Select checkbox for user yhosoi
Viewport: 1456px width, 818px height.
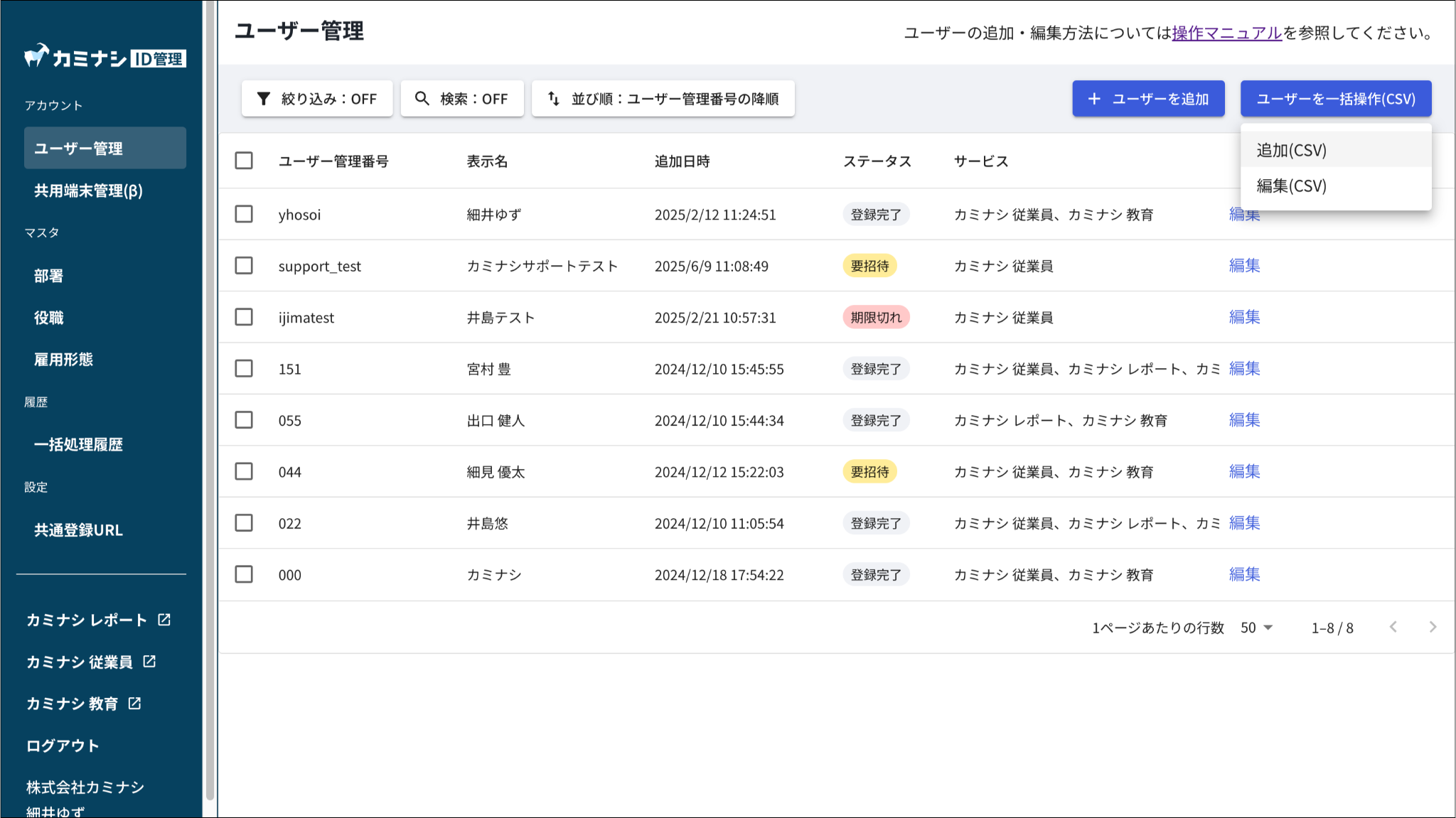point(244,214)
